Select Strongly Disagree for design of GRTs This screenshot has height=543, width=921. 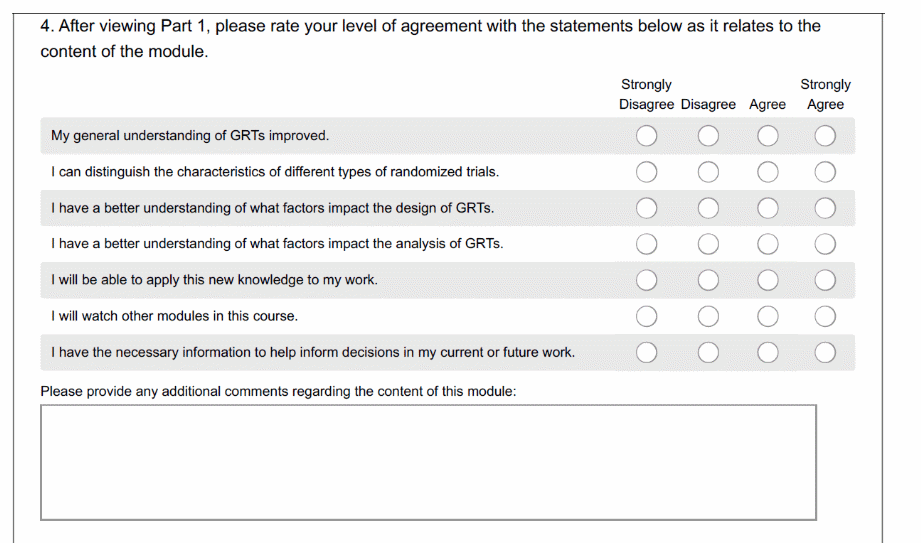point(646,208)
